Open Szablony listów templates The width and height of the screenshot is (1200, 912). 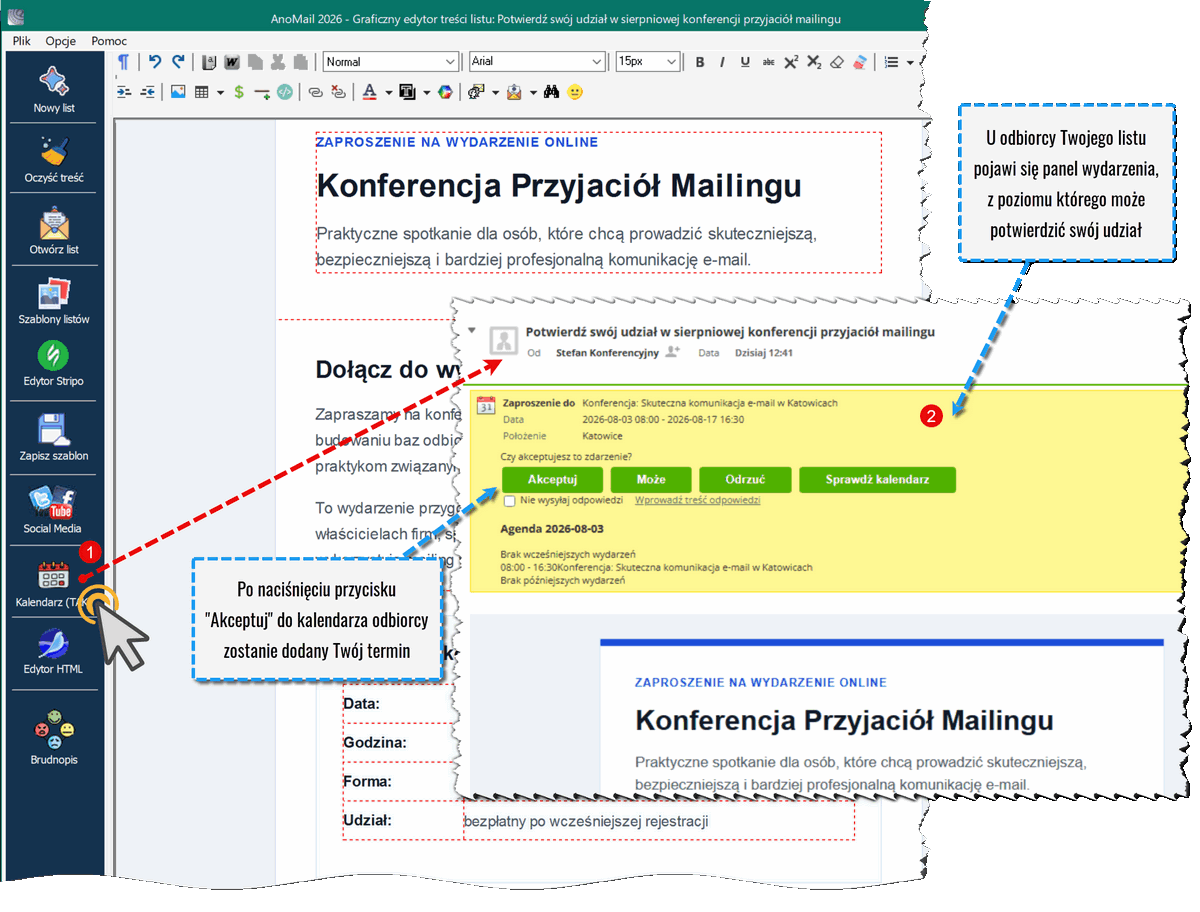click(x=54, y=300)
